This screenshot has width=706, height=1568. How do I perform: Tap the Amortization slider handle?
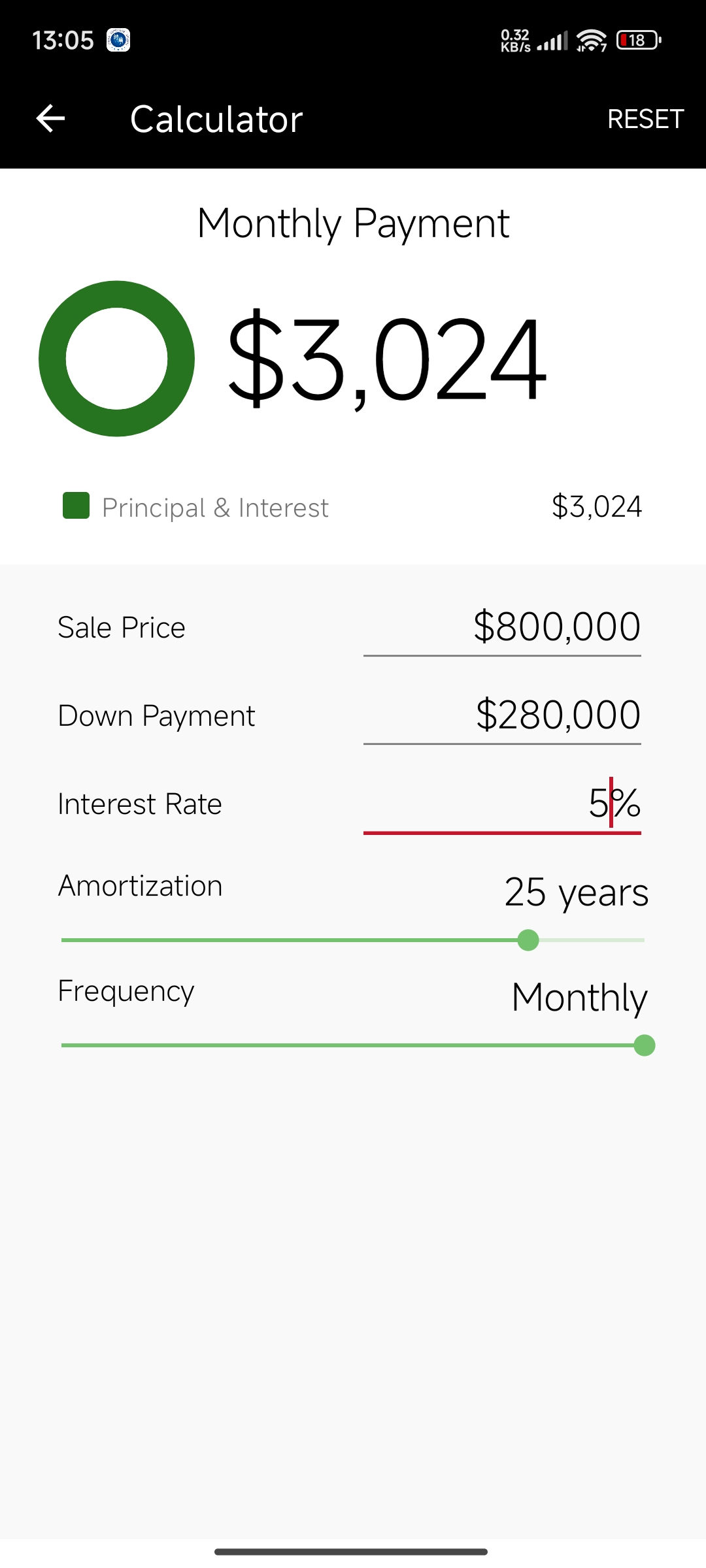tap(528, 940)
